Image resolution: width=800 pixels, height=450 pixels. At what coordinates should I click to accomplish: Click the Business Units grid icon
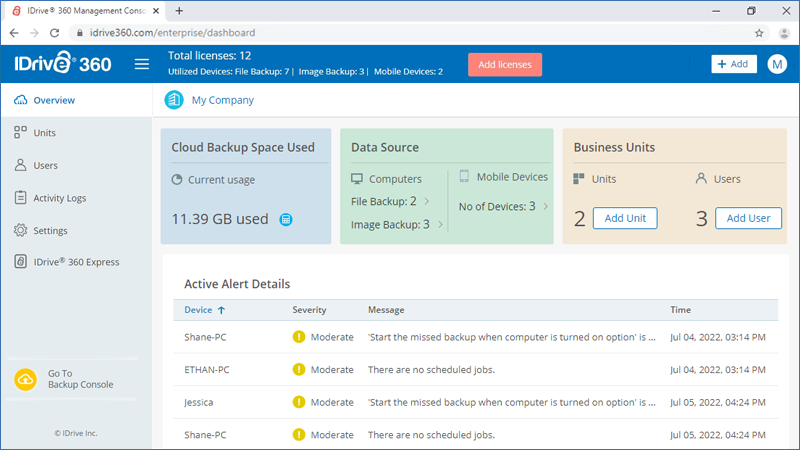click(x=579, y=179)
